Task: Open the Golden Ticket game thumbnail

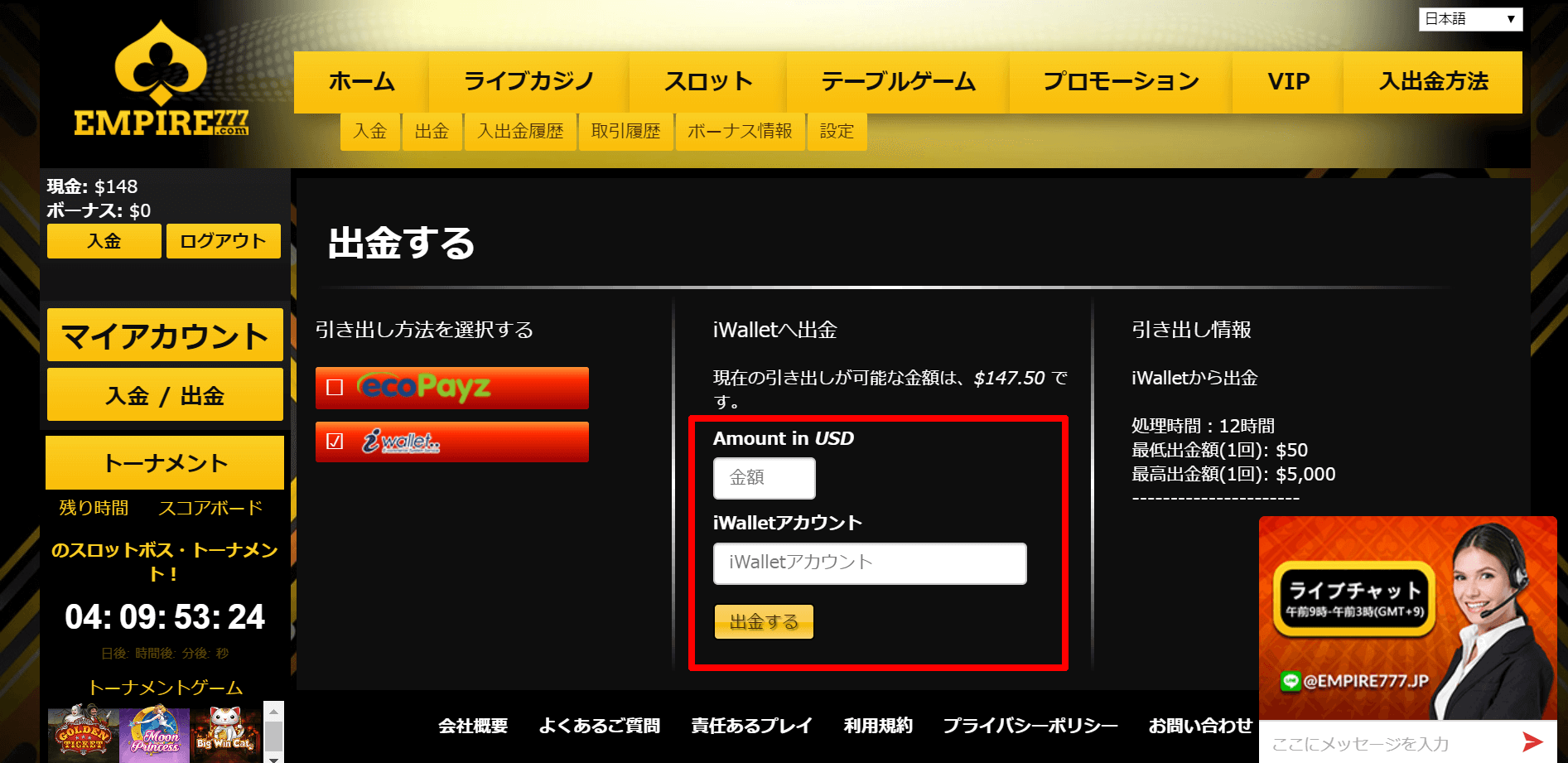Action: click(83, 732)
